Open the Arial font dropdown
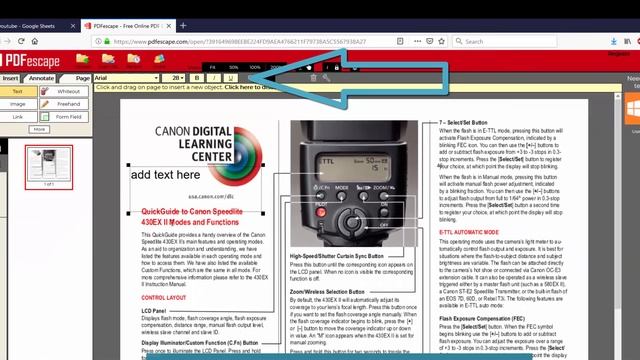This screenshot has width=640, height=360. tap(126, 78)
